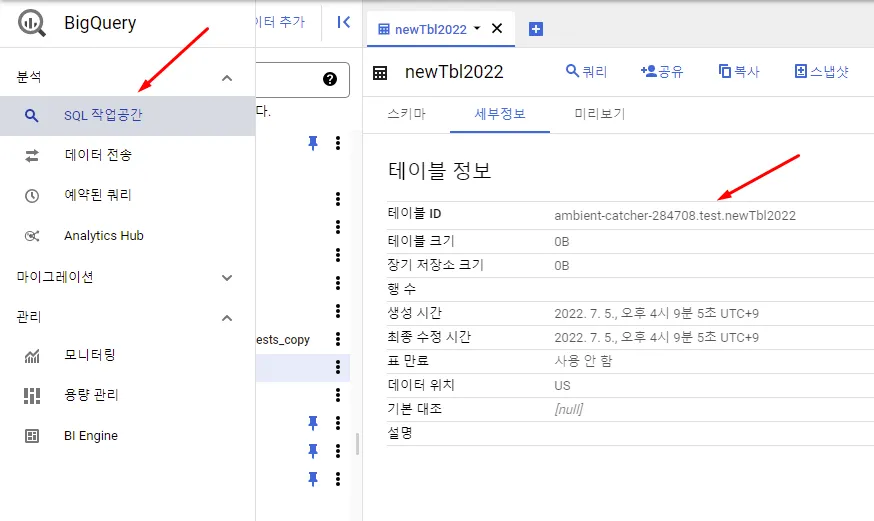Screen dimensions: 874x521
Task: Click the 모니터링 chart icon
Action: coord(32,356)
